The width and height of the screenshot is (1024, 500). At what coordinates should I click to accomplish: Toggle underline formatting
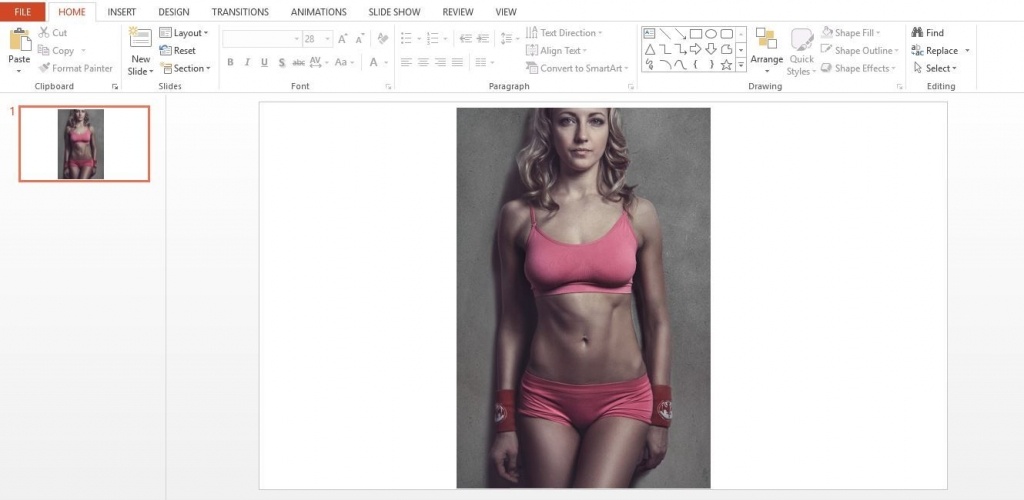(x=264, y=63)
